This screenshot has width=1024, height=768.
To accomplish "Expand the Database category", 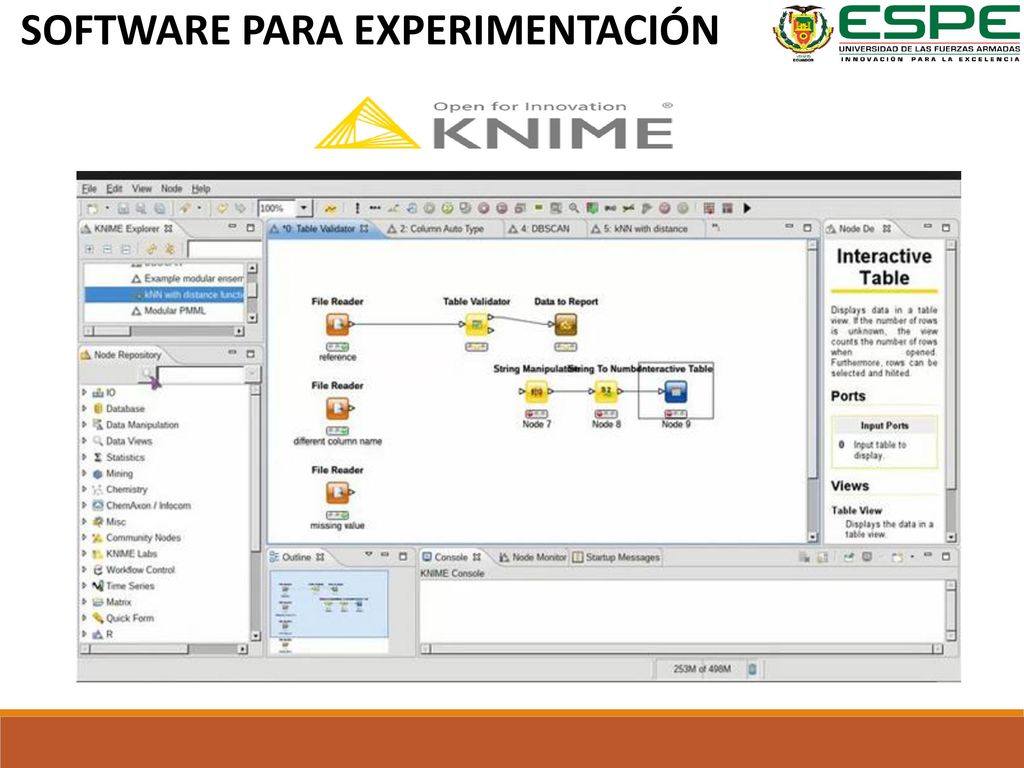I will 84,408.
